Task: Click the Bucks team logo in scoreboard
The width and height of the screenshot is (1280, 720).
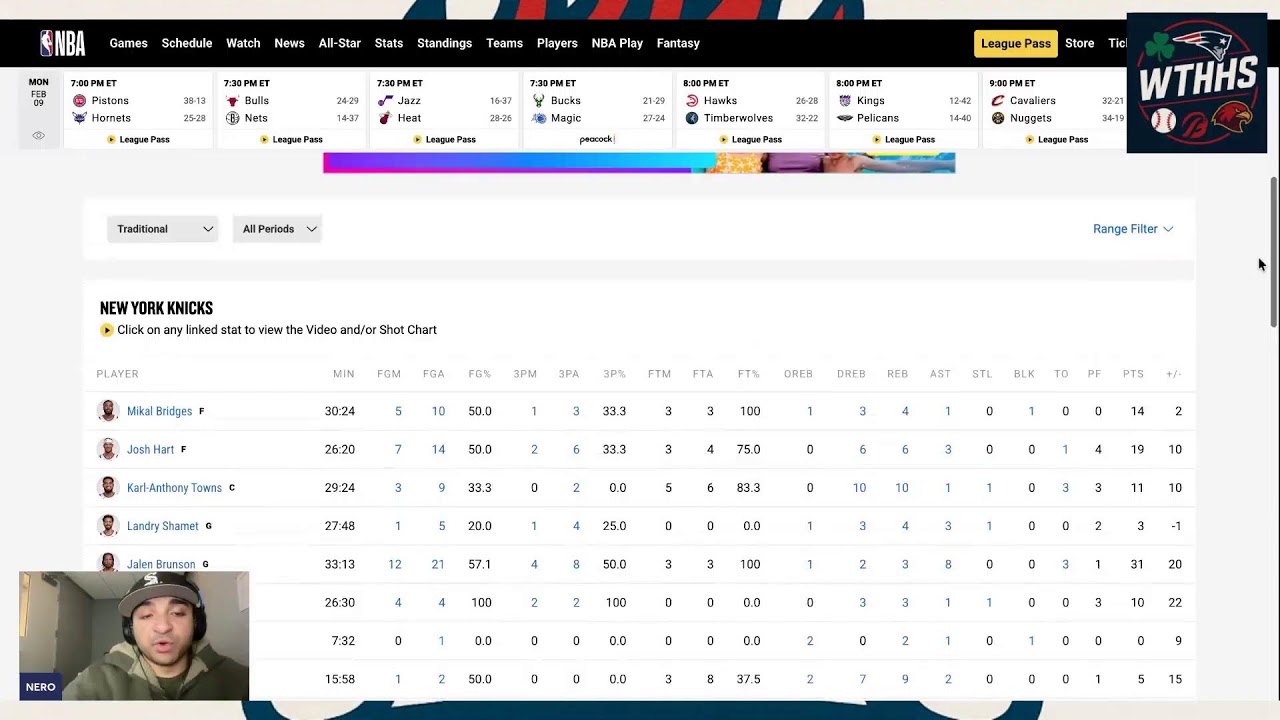Action: 539,100
